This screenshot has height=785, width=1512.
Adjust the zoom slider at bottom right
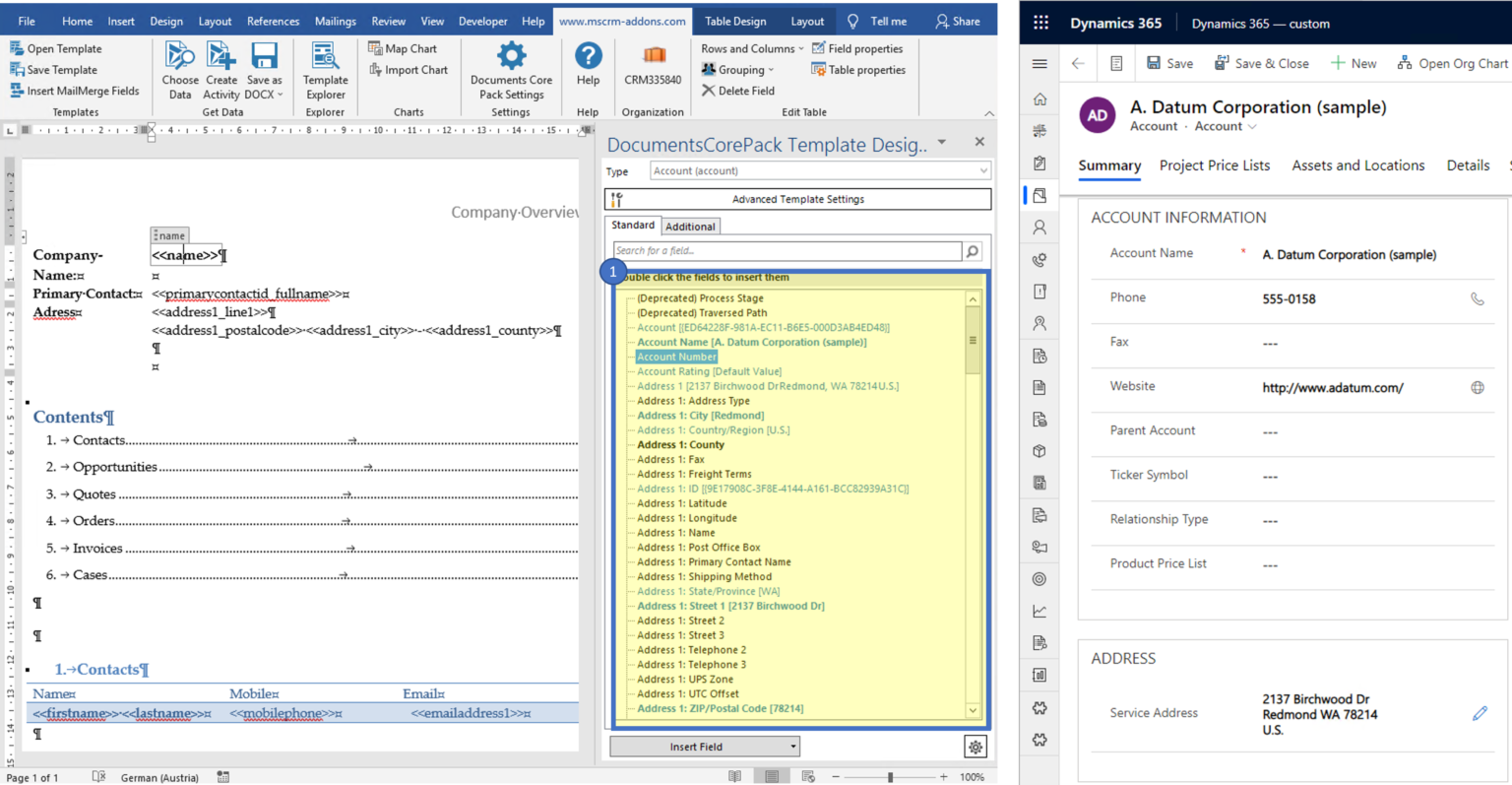[x=891, y=776]
